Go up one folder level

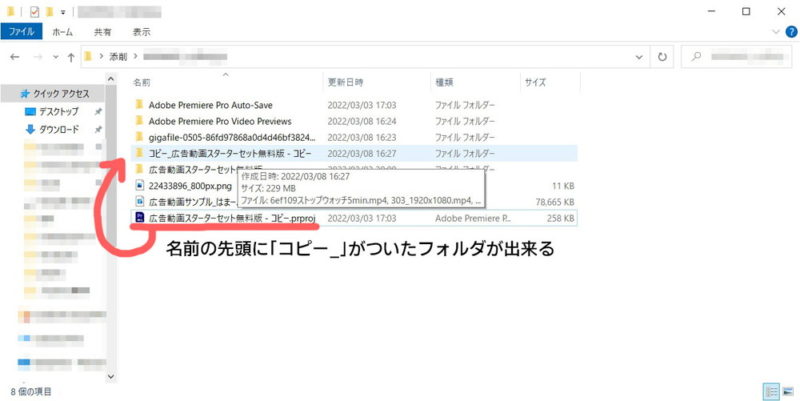click(69, 56)
